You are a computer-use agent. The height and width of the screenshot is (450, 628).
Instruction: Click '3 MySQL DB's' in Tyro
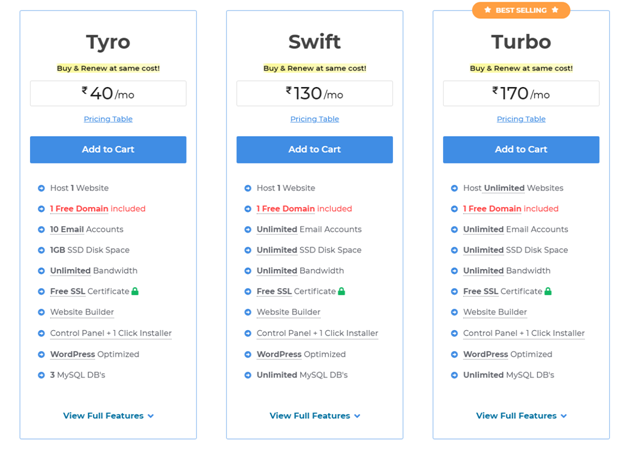click(78, 375)
